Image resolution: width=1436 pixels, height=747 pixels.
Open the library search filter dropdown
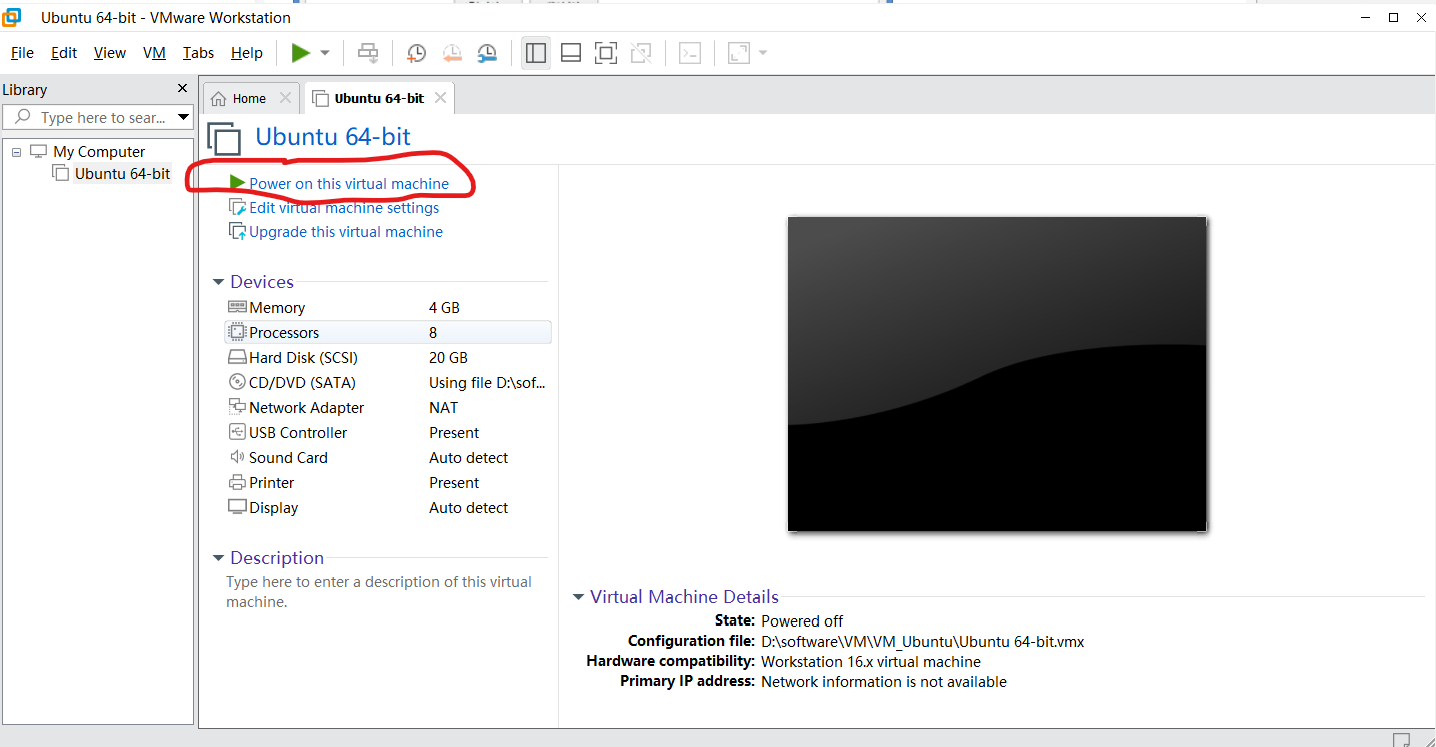[x=183, y=117]
